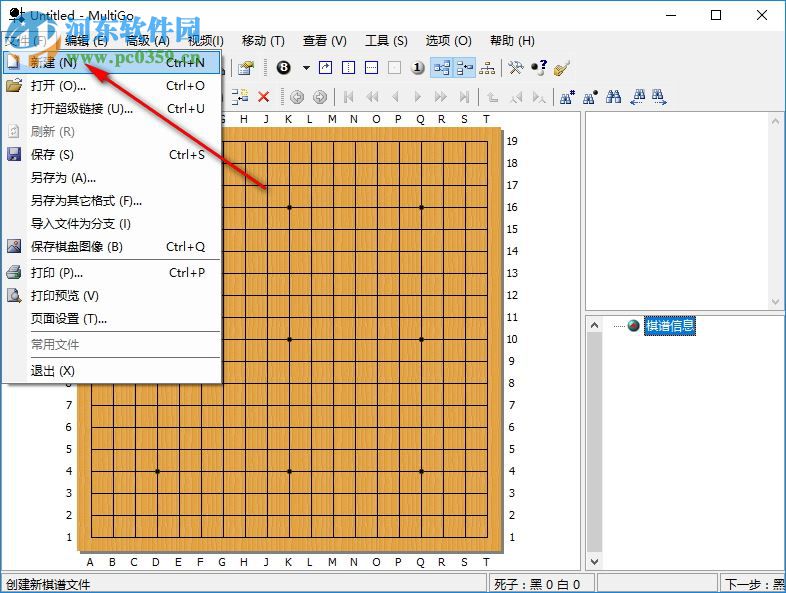The height and width of the screenshot is (593, 786).
Task: Click the binoculars with left-right arrow icon
Action: [x=638, y=96]
